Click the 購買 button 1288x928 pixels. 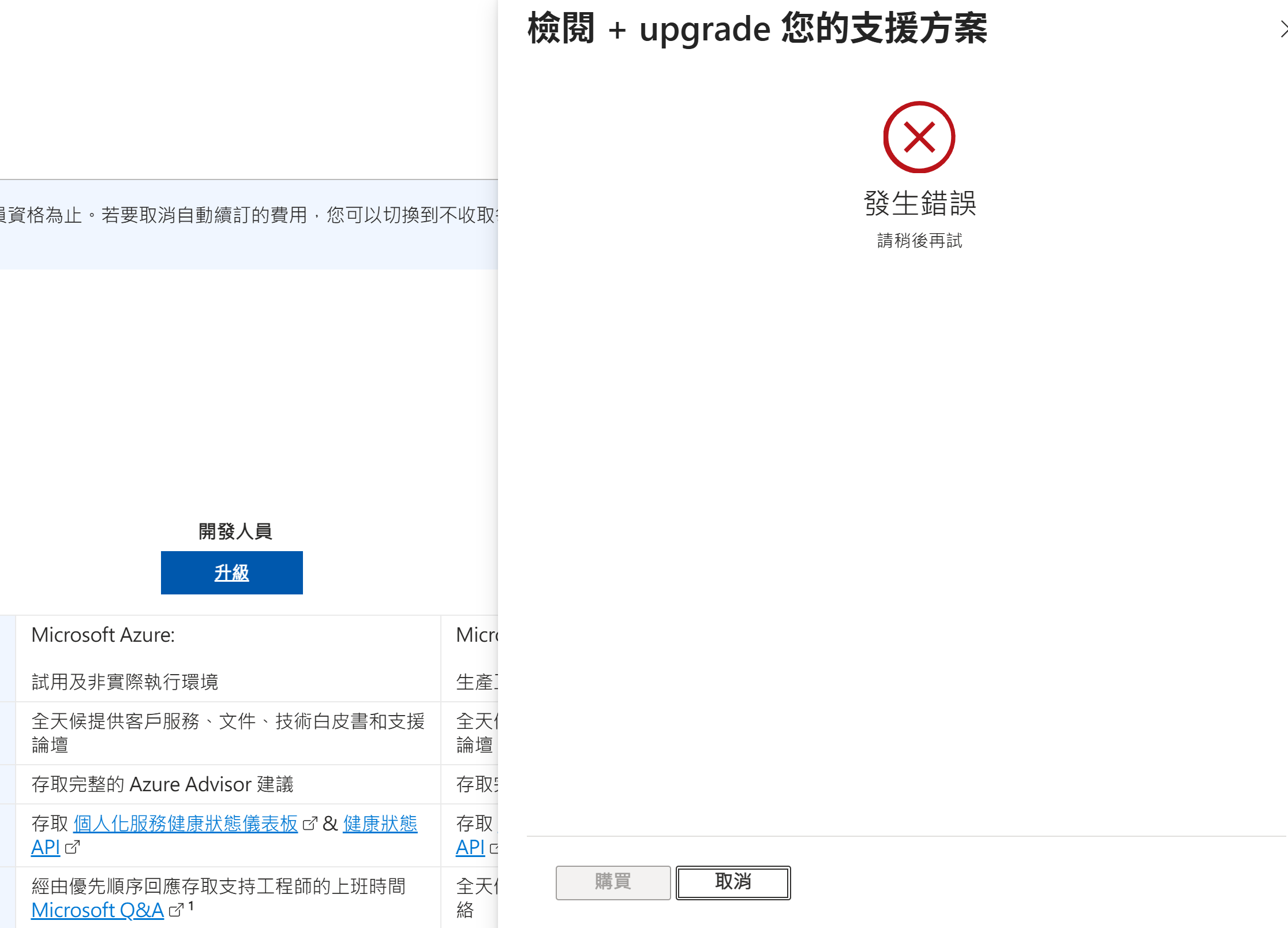point(612,882)
